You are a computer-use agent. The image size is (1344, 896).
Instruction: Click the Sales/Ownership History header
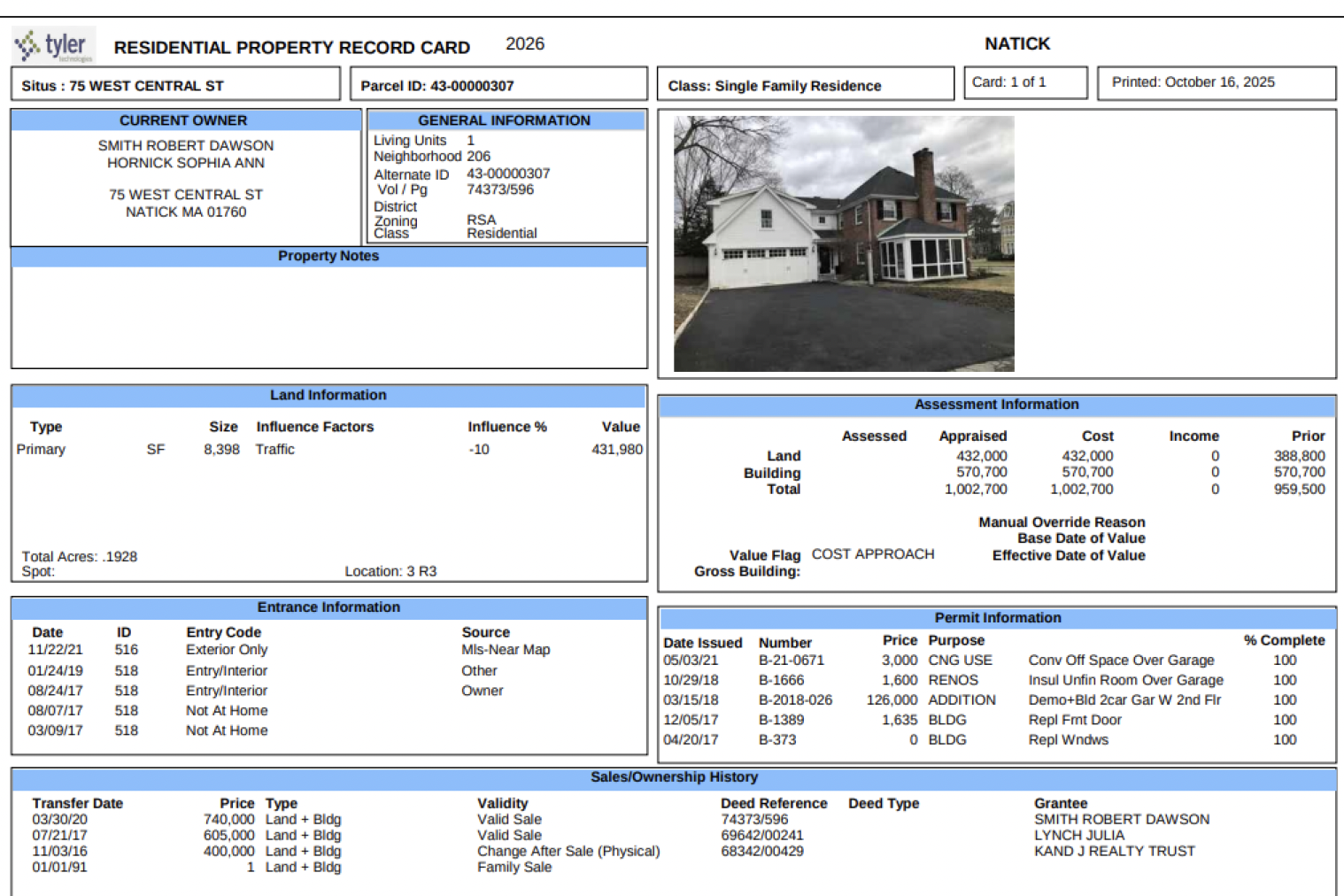pos(674,777)
